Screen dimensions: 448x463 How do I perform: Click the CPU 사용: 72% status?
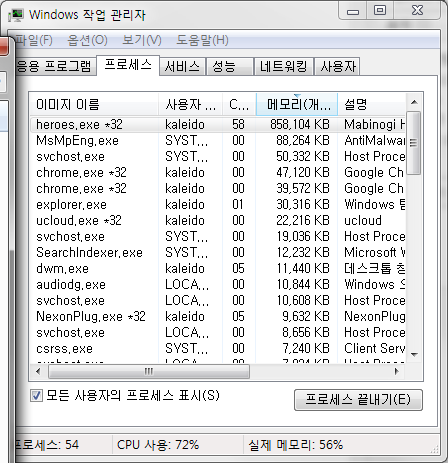158,445
